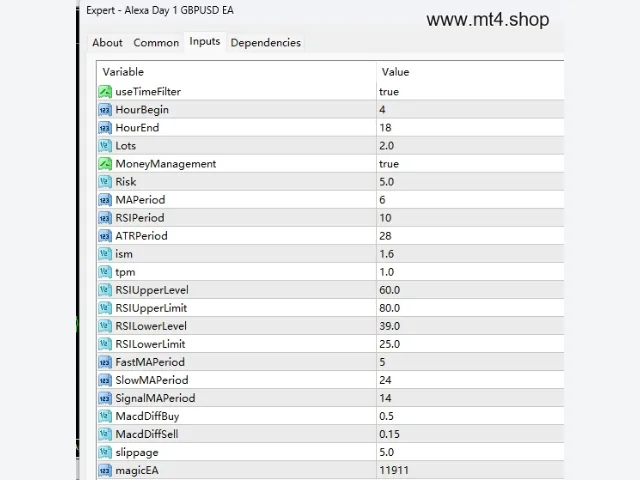Viewport: 640px width, 480px height.
Task: Click the ATRPeriod value 28
Action: coord(385,236)
